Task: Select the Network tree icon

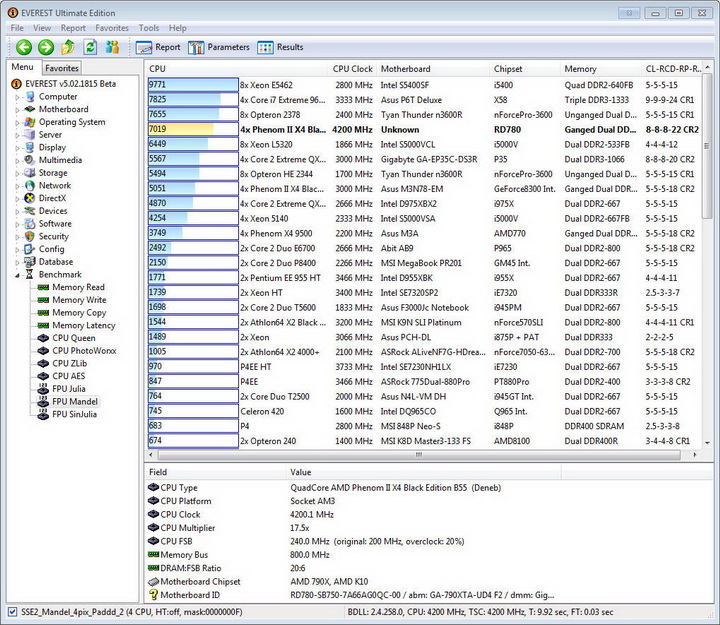Action: [x=30, y=186]
